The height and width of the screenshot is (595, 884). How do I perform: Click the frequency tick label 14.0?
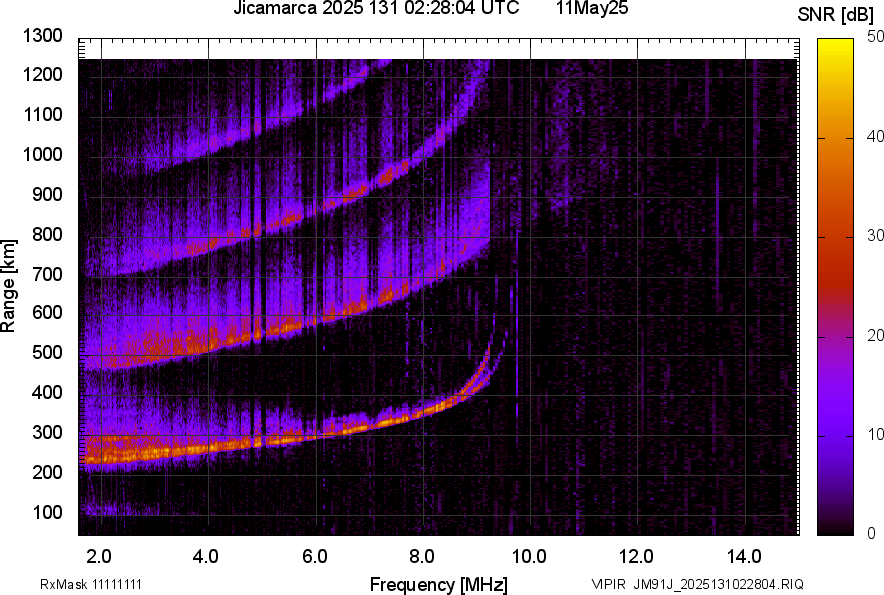coord(744,557)
